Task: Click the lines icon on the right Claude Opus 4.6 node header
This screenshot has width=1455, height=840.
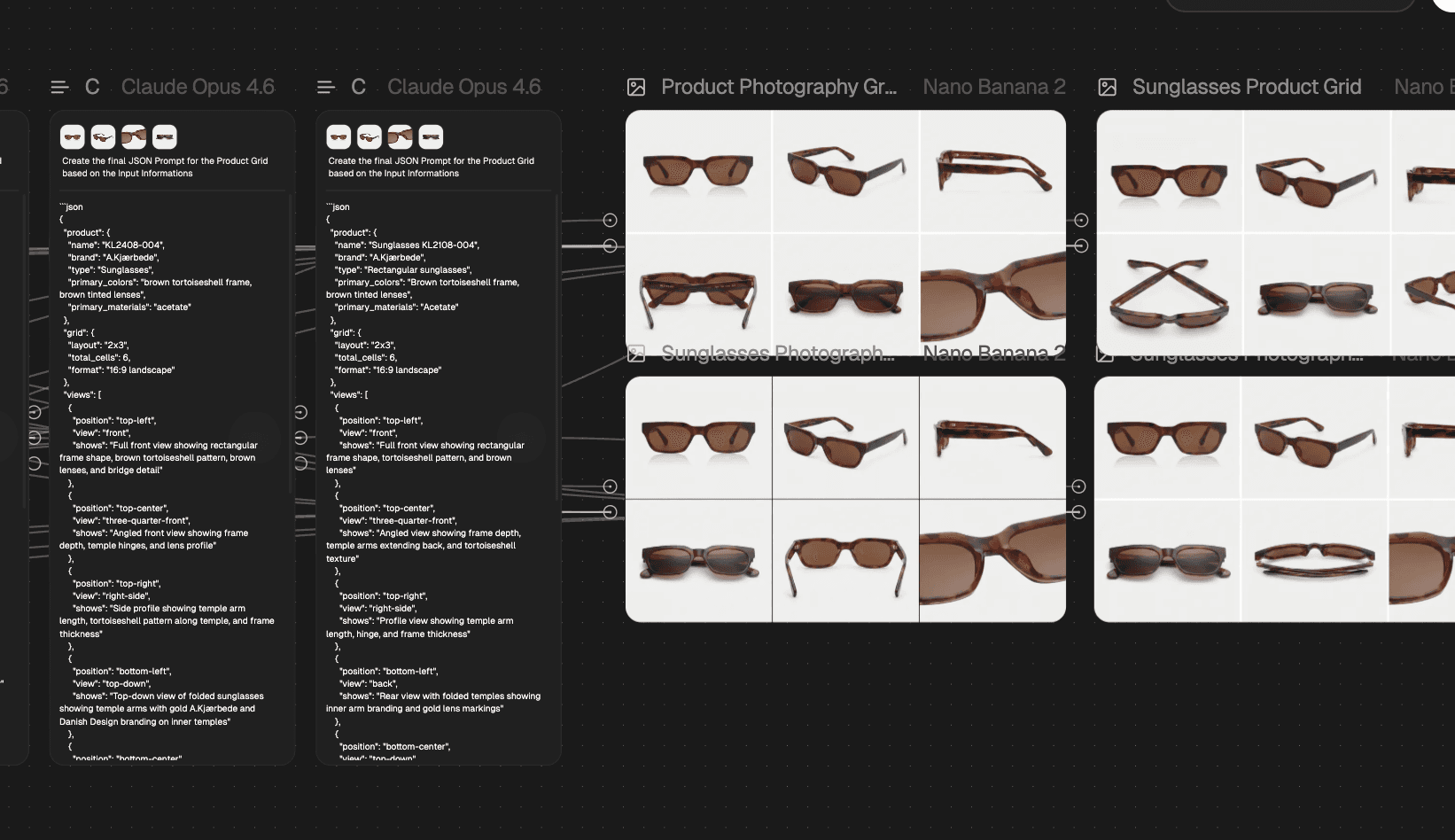Action: [x=326, y=87]
